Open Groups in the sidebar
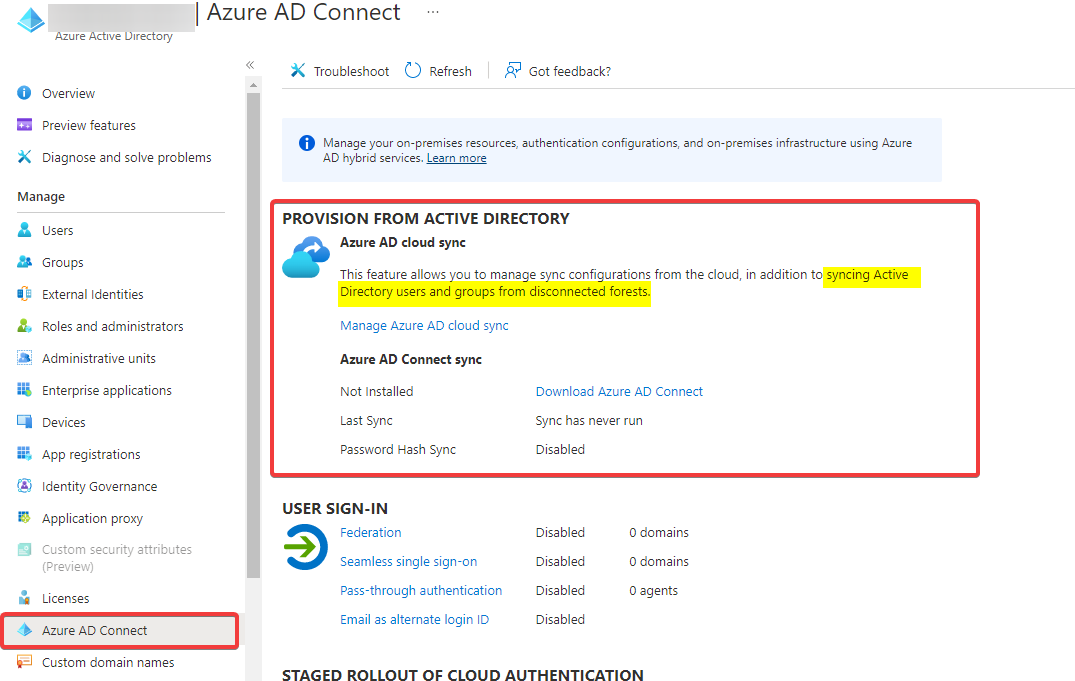The height and width of the screenshot is (681, 1075). [x=62, y=263]
